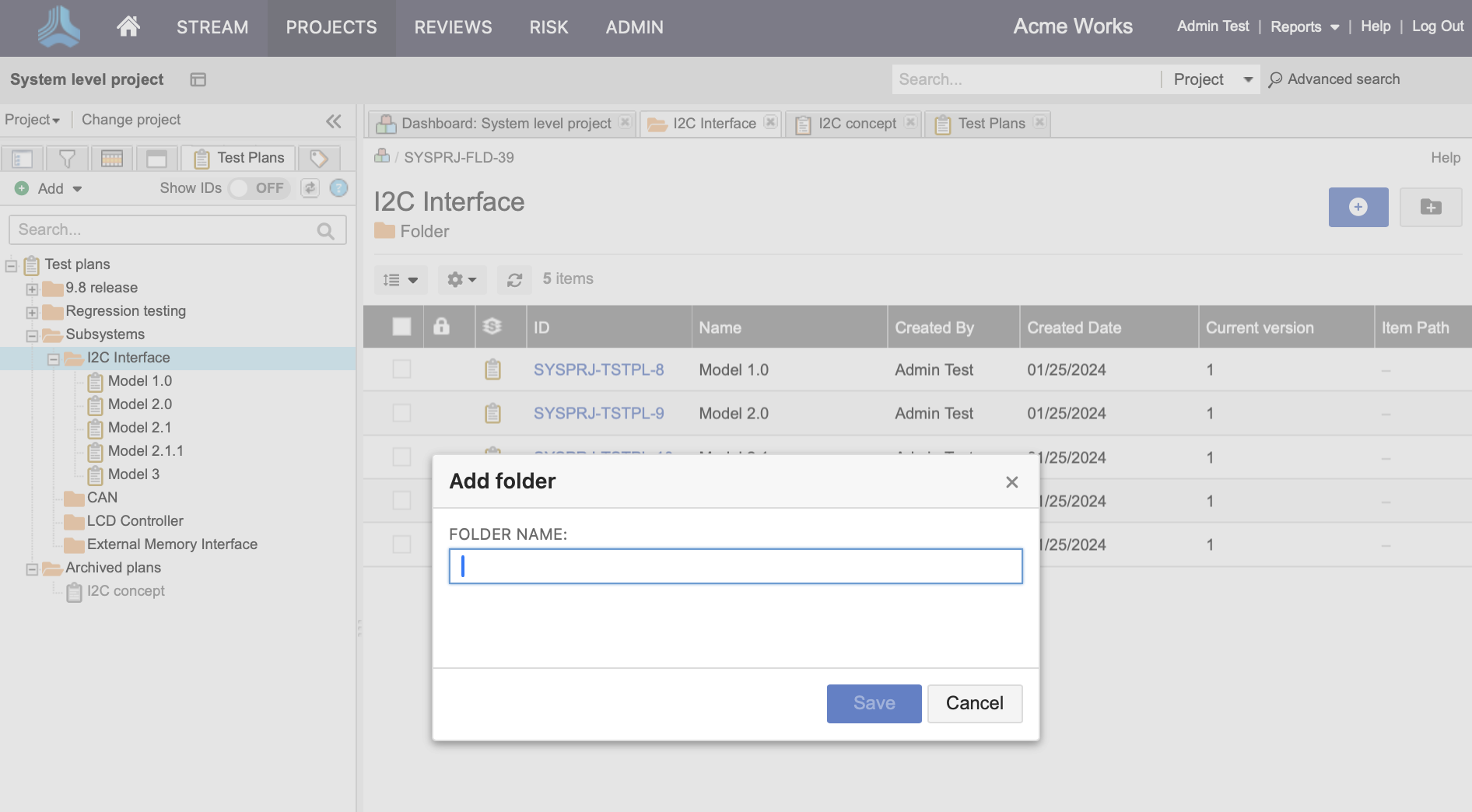The height and width of the screenshot is (812, 1472).
Task: Collapse the Archived plans folder
Action: tap(32, 569)
